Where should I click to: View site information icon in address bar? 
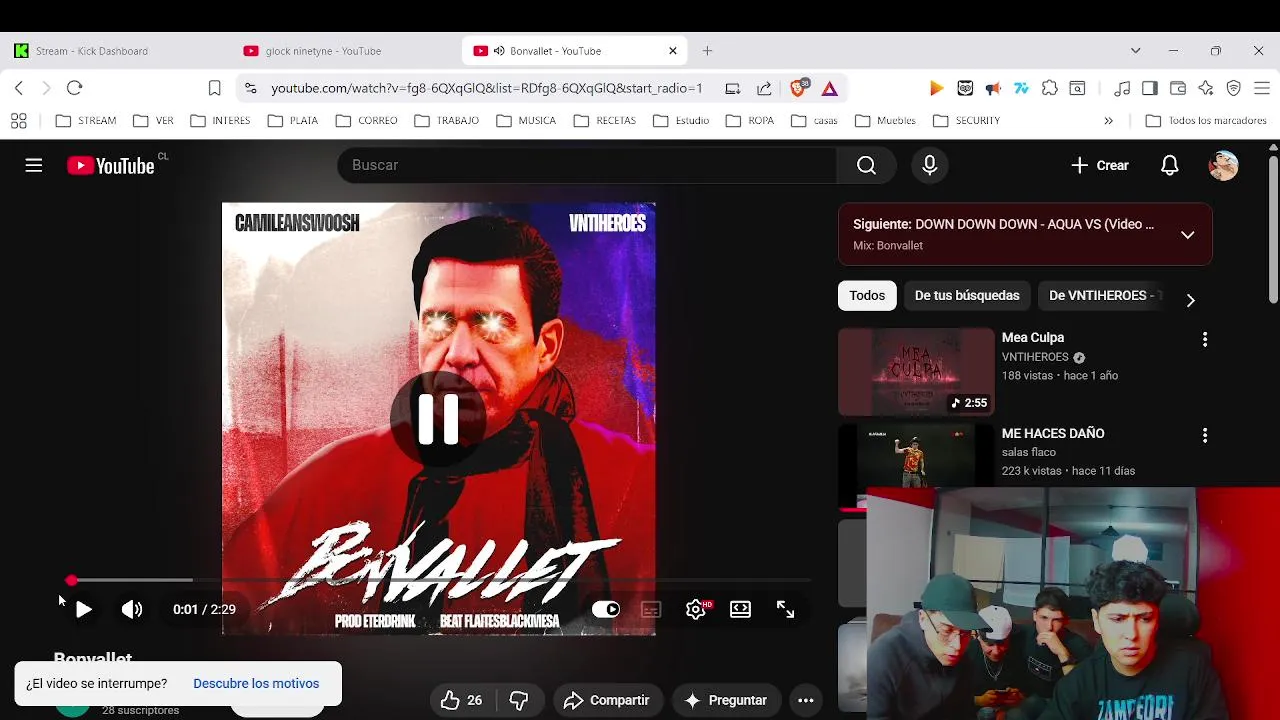point(250,88)
